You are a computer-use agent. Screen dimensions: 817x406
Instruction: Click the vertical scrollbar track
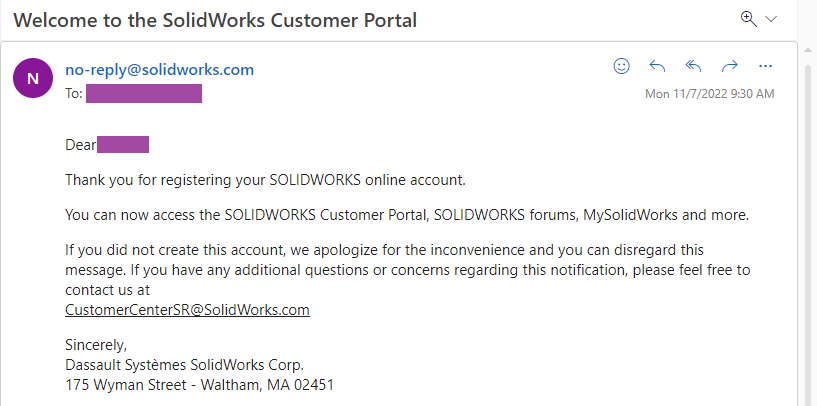(x=808, y=235)
